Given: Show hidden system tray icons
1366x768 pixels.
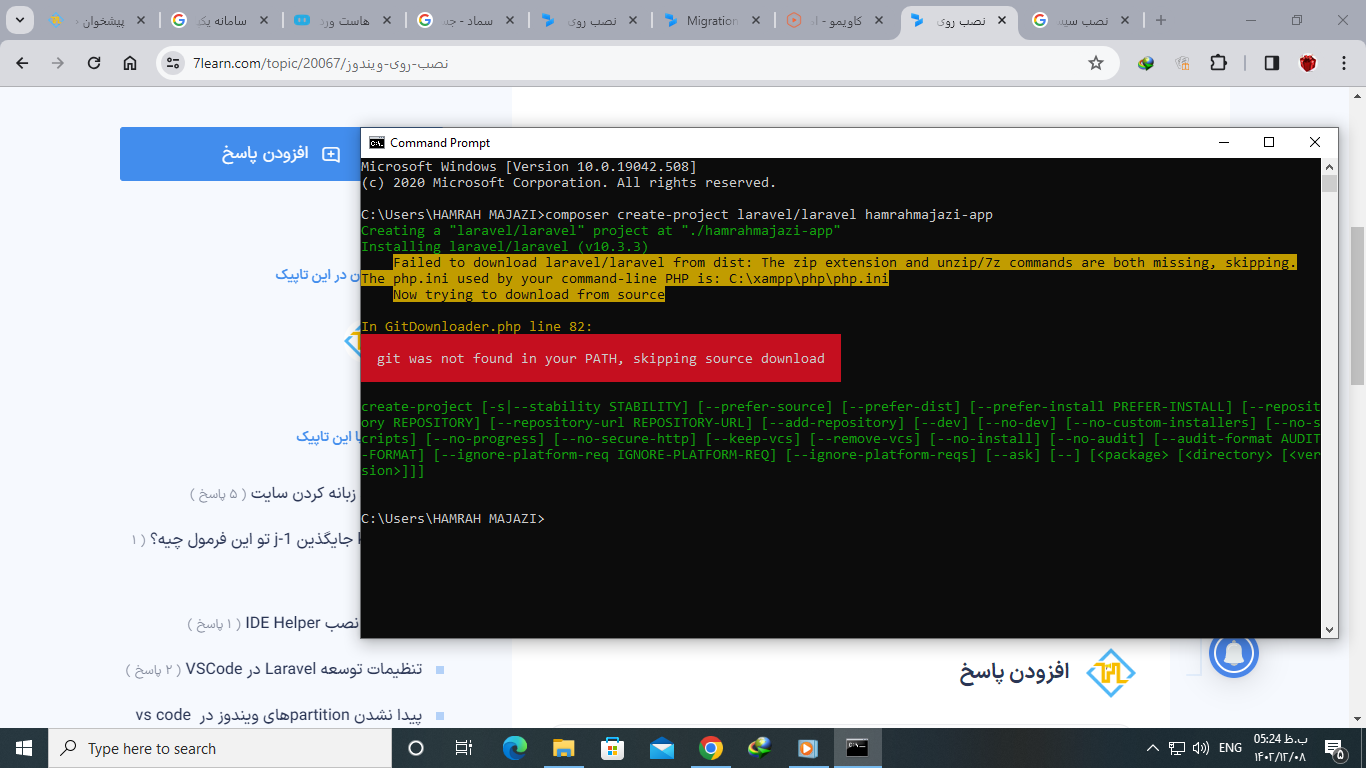Looking at the screenshot, I should coord(1154,748).
